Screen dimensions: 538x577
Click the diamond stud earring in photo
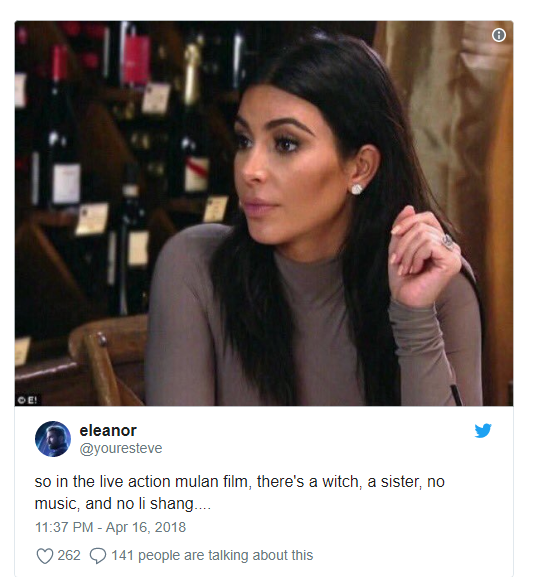click(x=357, y=189)
